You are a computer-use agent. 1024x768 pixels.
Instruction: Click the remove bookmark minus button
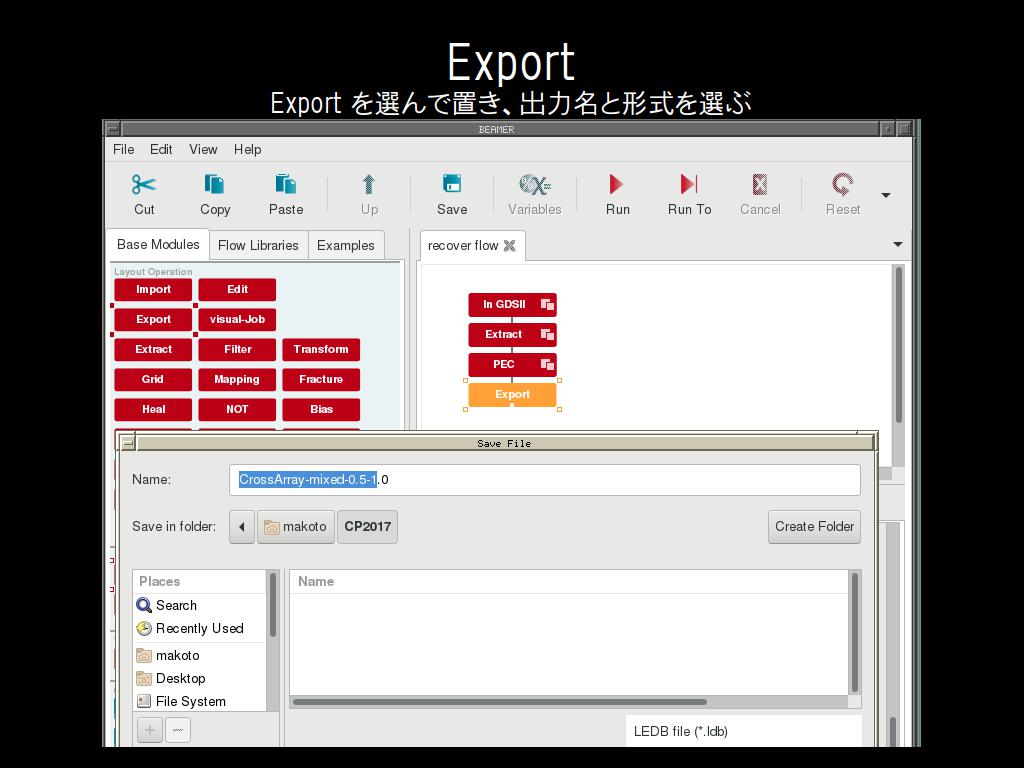(178, 729)
